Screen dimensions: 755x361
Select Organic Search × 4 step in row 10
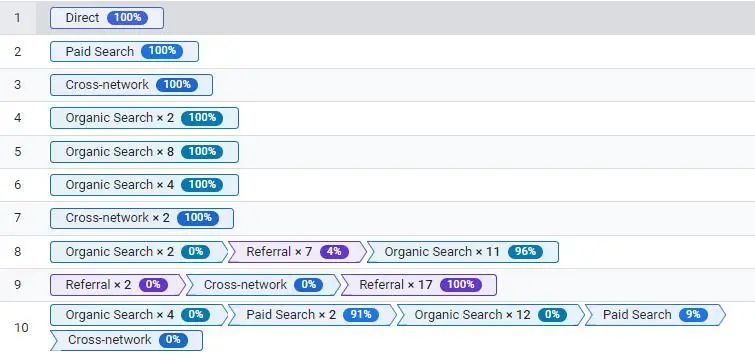(x=139, y=315)
